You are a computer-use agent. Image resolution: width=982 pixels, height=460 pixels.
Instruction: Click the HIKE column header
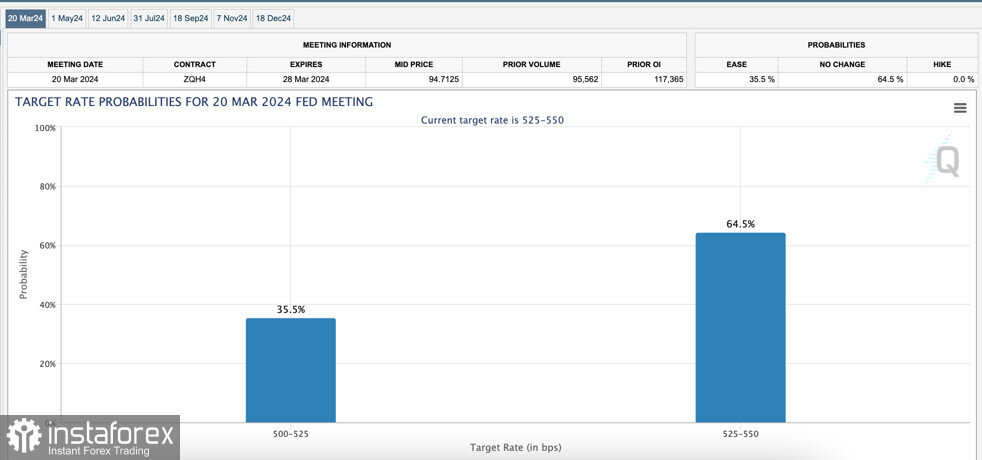[941, 64]
